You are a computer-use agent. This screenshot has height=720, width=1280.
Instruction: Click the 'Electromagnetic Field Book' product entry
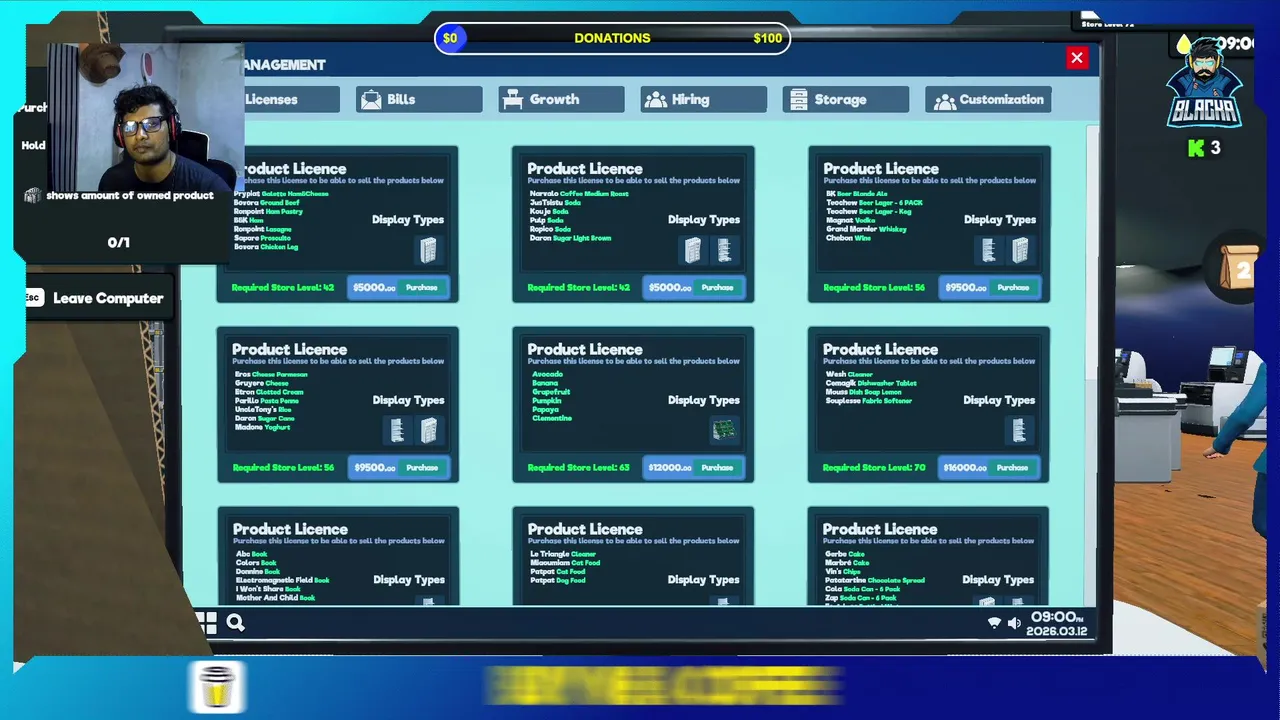pyautogui.click(x=282, y=580)
